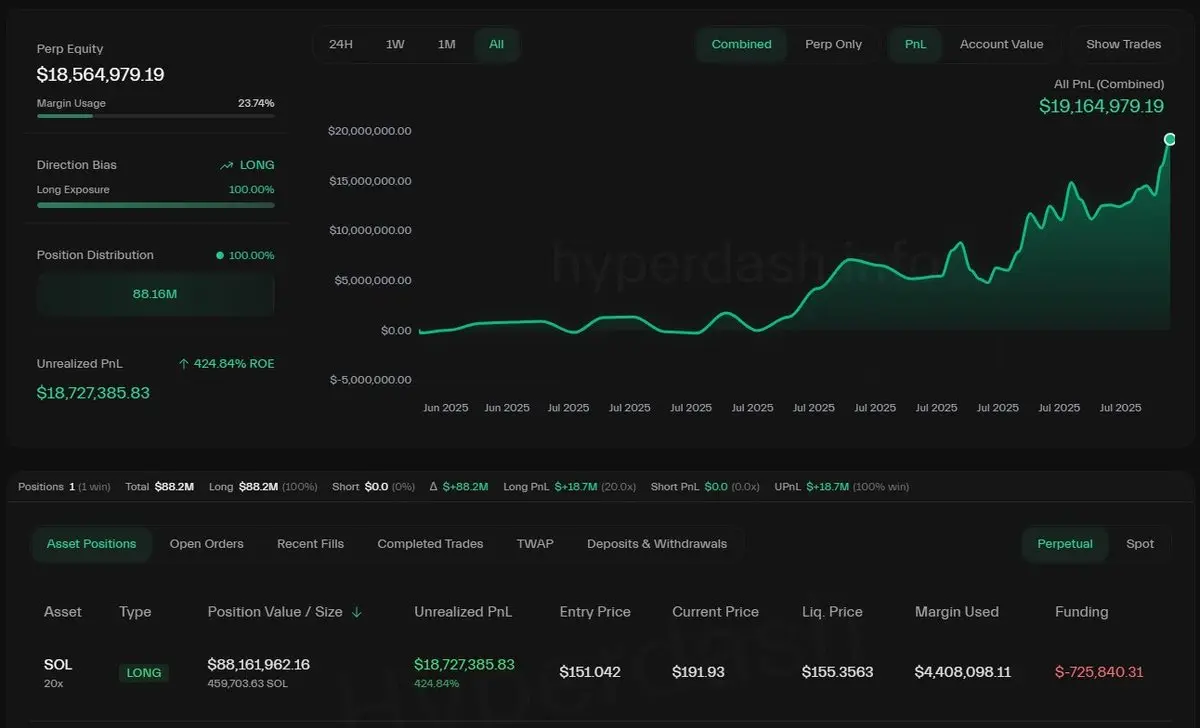
Task: Click the Positions 1 (1 win) summary
Action: coord(65,487)
